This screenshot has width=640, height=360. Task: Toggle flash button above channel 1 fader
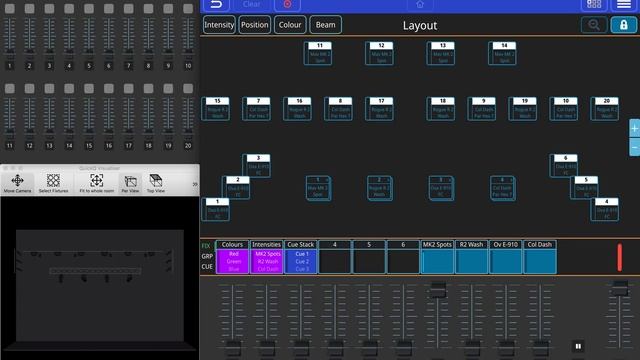tap(10, 9)
